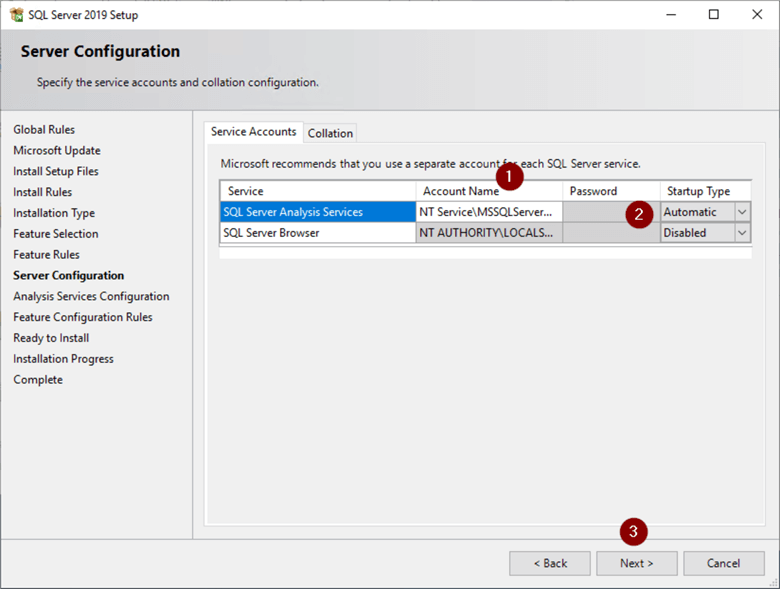
Task: Click the Service column header
Action: coord(317,191)
